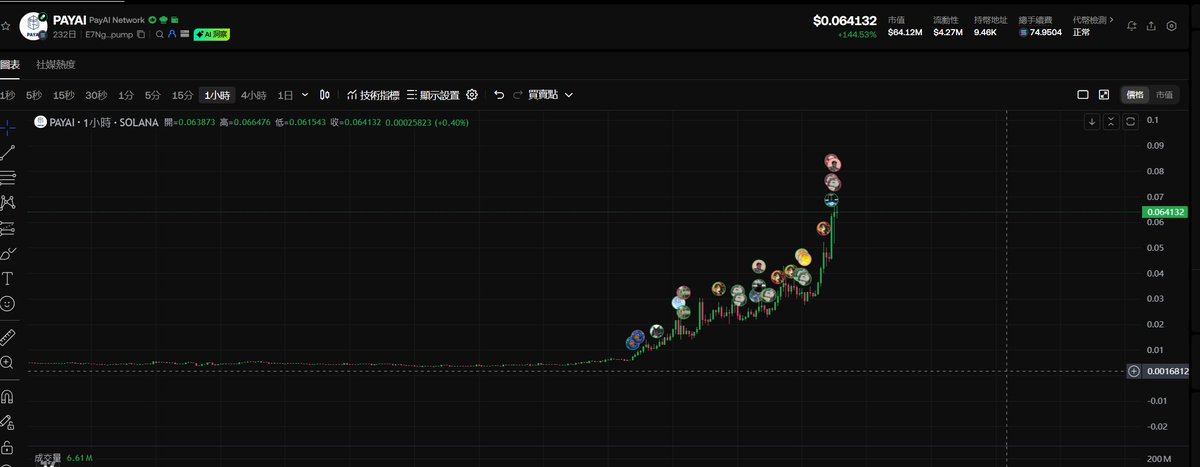Open 技術指標 technical indicators
Image resolution: width=1200 pixels, height=467 pixels.
point(373,95)
